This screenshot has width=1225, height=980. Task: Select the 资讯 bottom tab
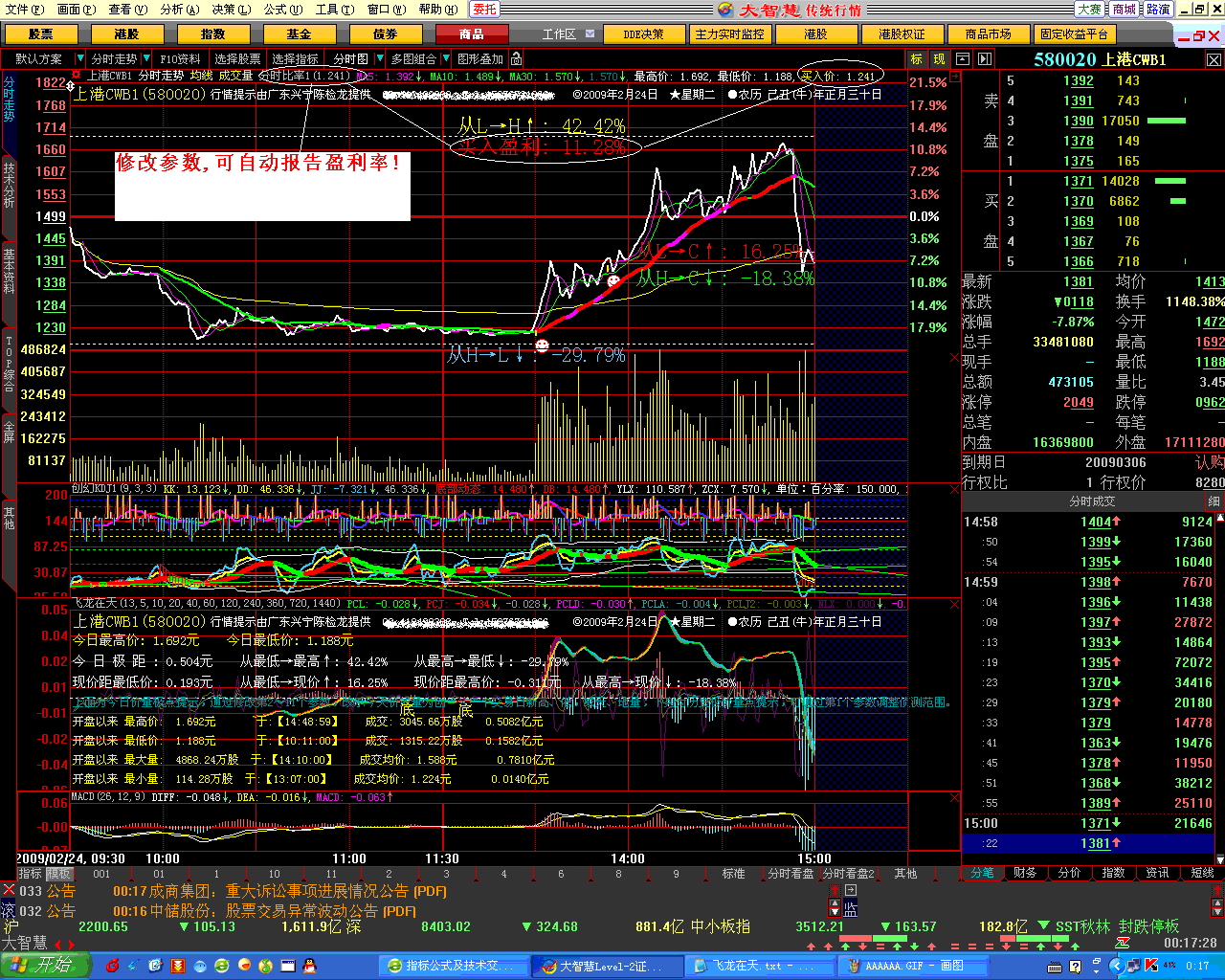coord(1158,873)
